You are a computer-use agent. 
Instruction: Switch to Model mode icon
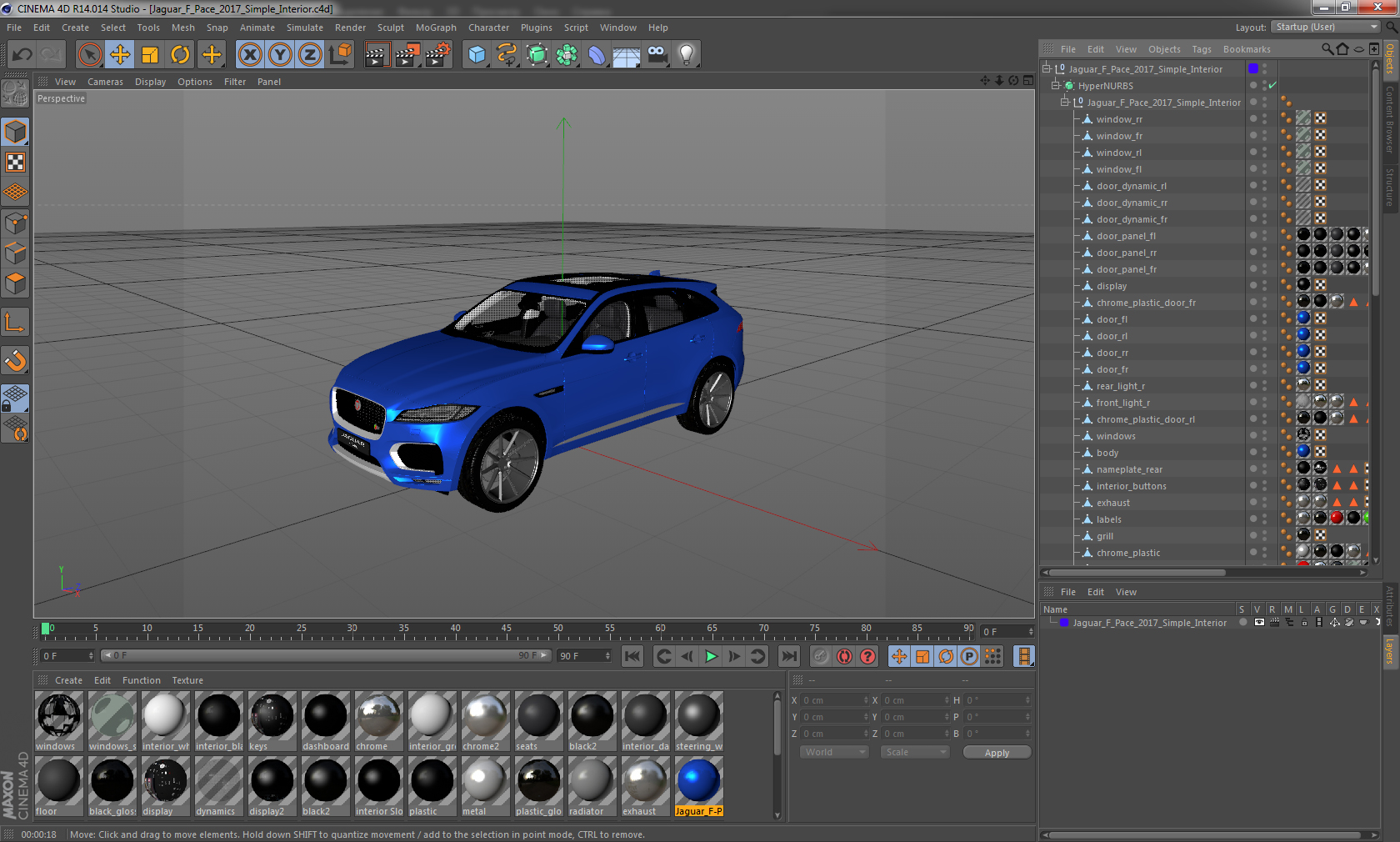click(16, 133)
